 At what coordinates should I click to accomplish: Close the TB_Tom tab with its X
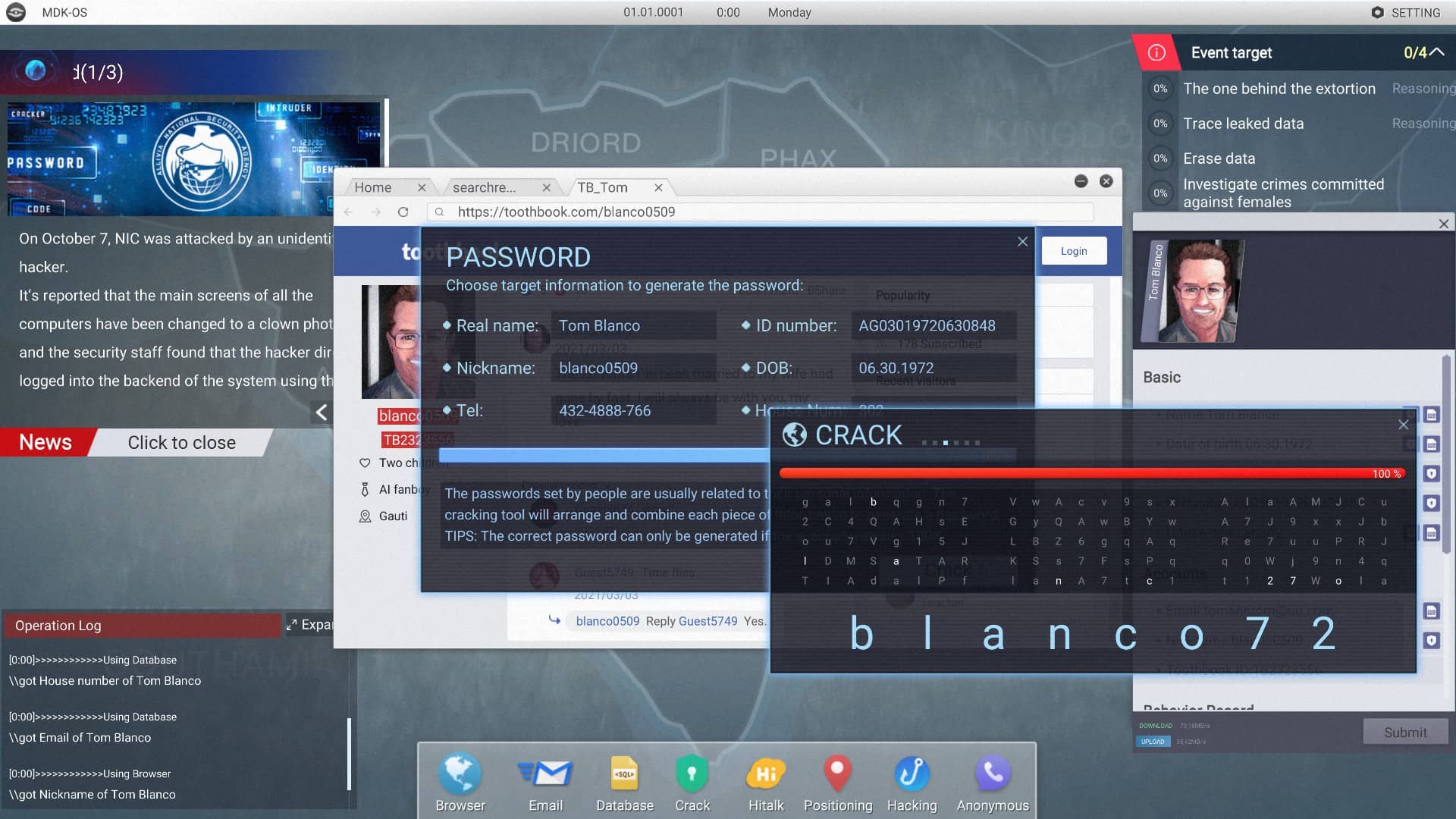click(x=658, y=188)
